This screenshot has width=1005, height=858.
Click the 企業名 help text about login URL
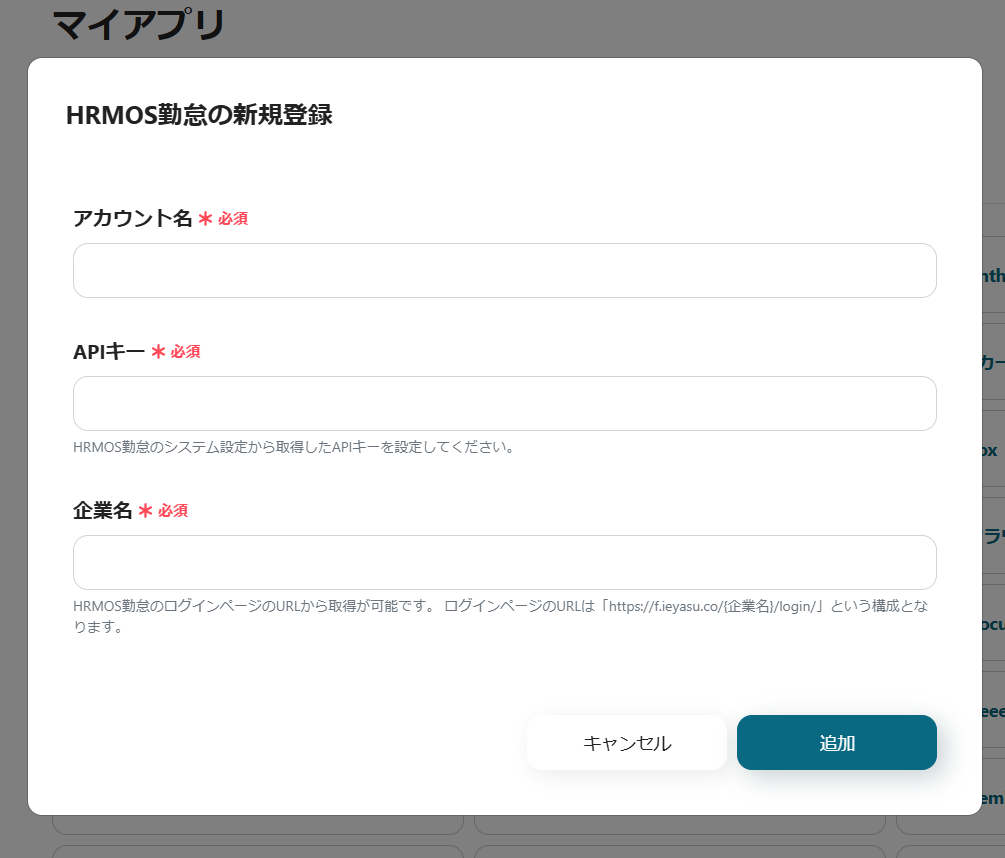point(501,616)
